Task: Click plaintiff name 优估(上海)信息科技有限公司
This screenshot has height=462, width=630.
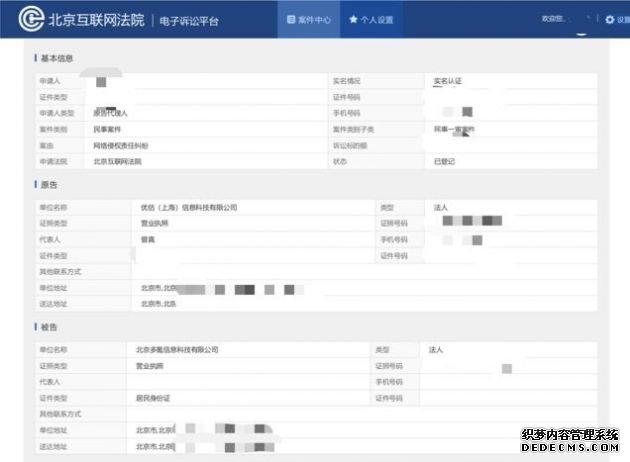Action: (x=190, y=207)
